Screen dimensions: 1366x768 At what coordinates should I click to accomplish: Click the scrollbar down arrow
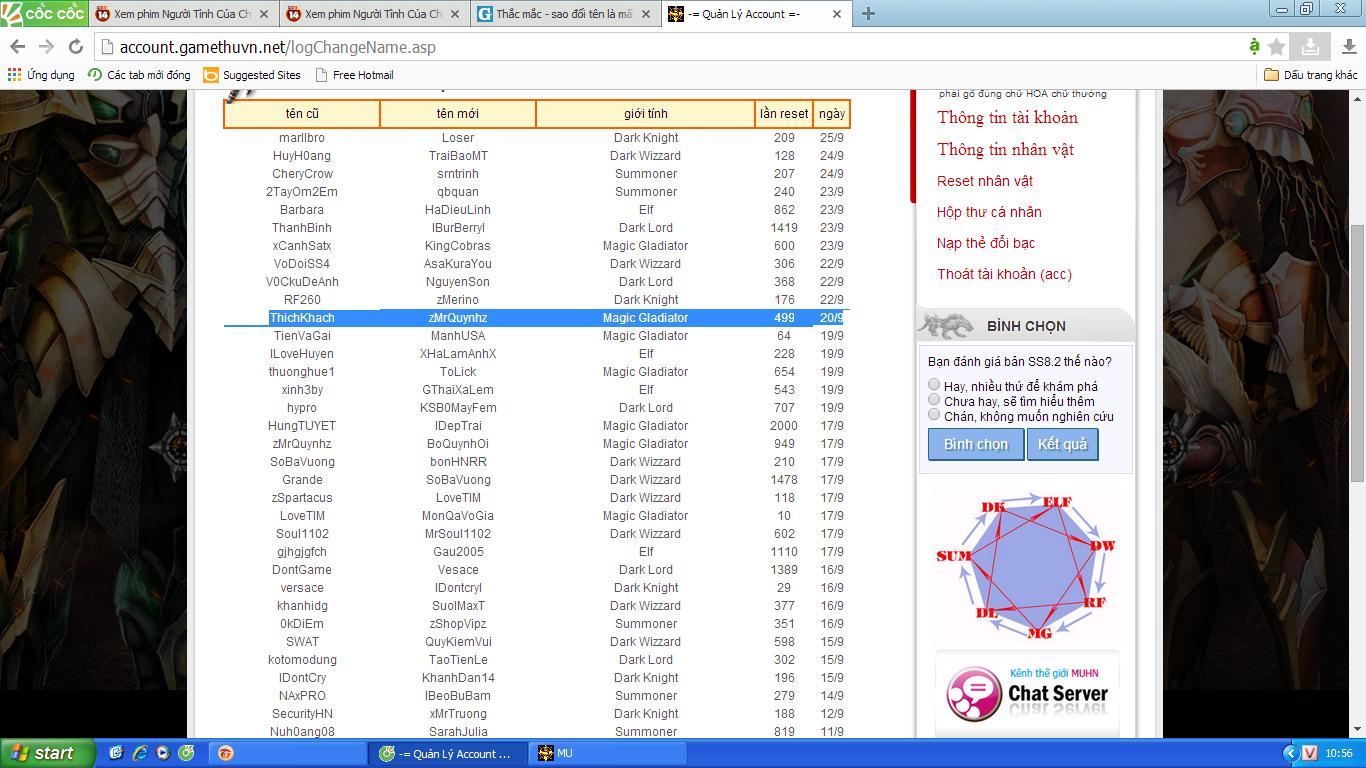pyautogui.click(x=1357, y=730)
